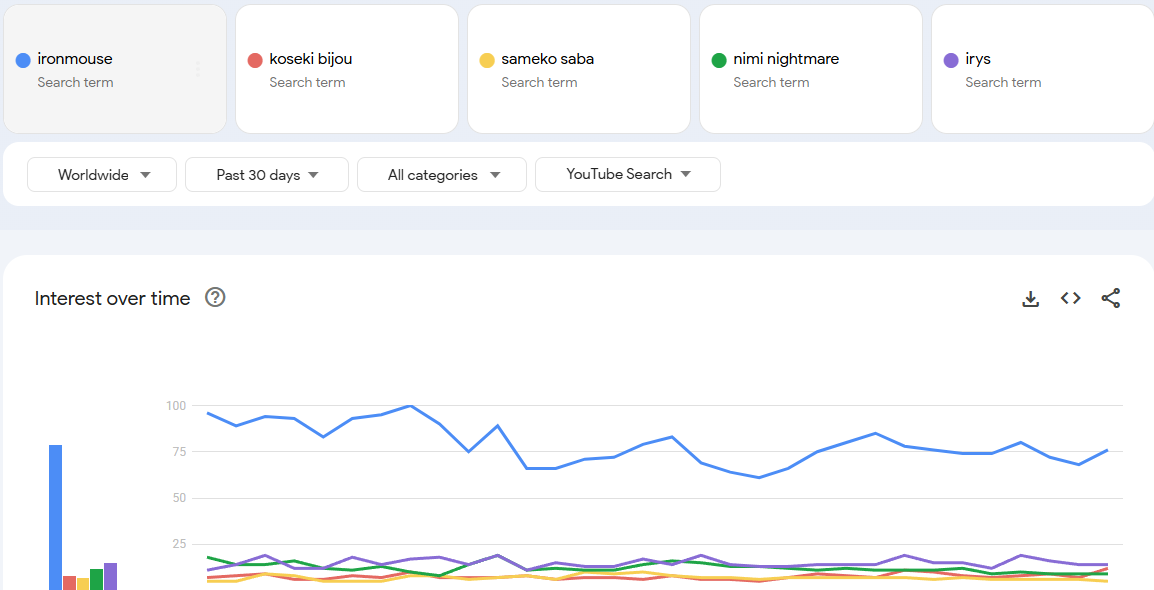This screenshot has width=1154, height=590.
Task: Change the Past 30 days range
Action: (267, 175)
